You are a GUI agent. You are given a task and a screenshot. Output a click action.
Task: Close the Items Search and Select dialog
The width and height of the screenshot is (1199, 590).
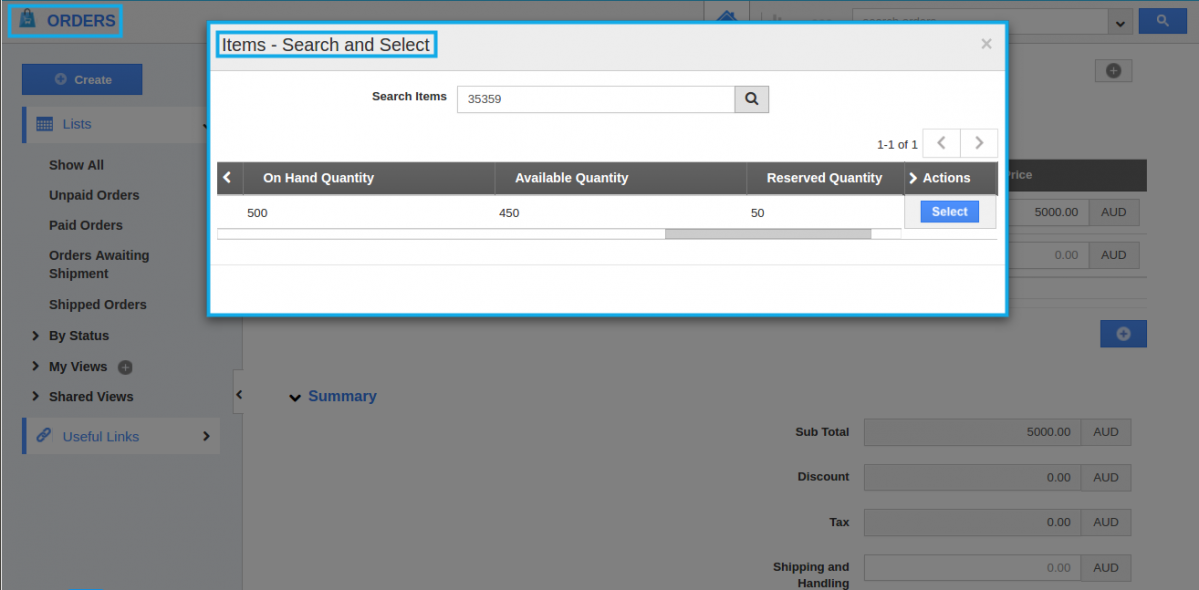[986, 44]
